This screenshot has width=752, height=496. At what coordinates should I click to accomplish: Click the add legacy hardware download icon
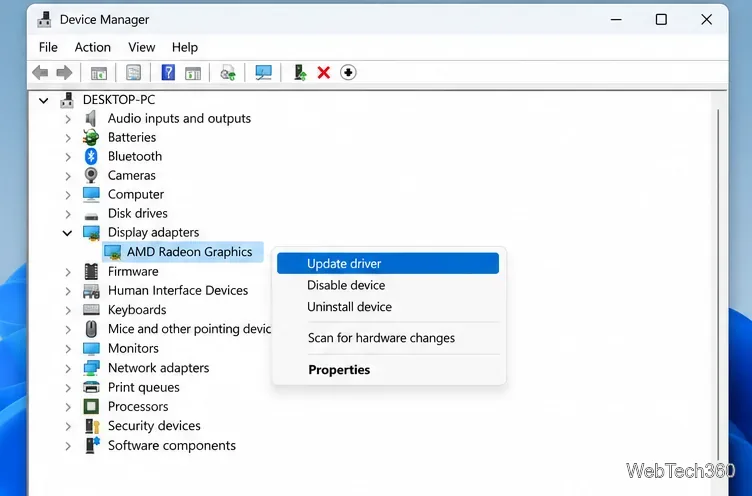click(348, 73)
